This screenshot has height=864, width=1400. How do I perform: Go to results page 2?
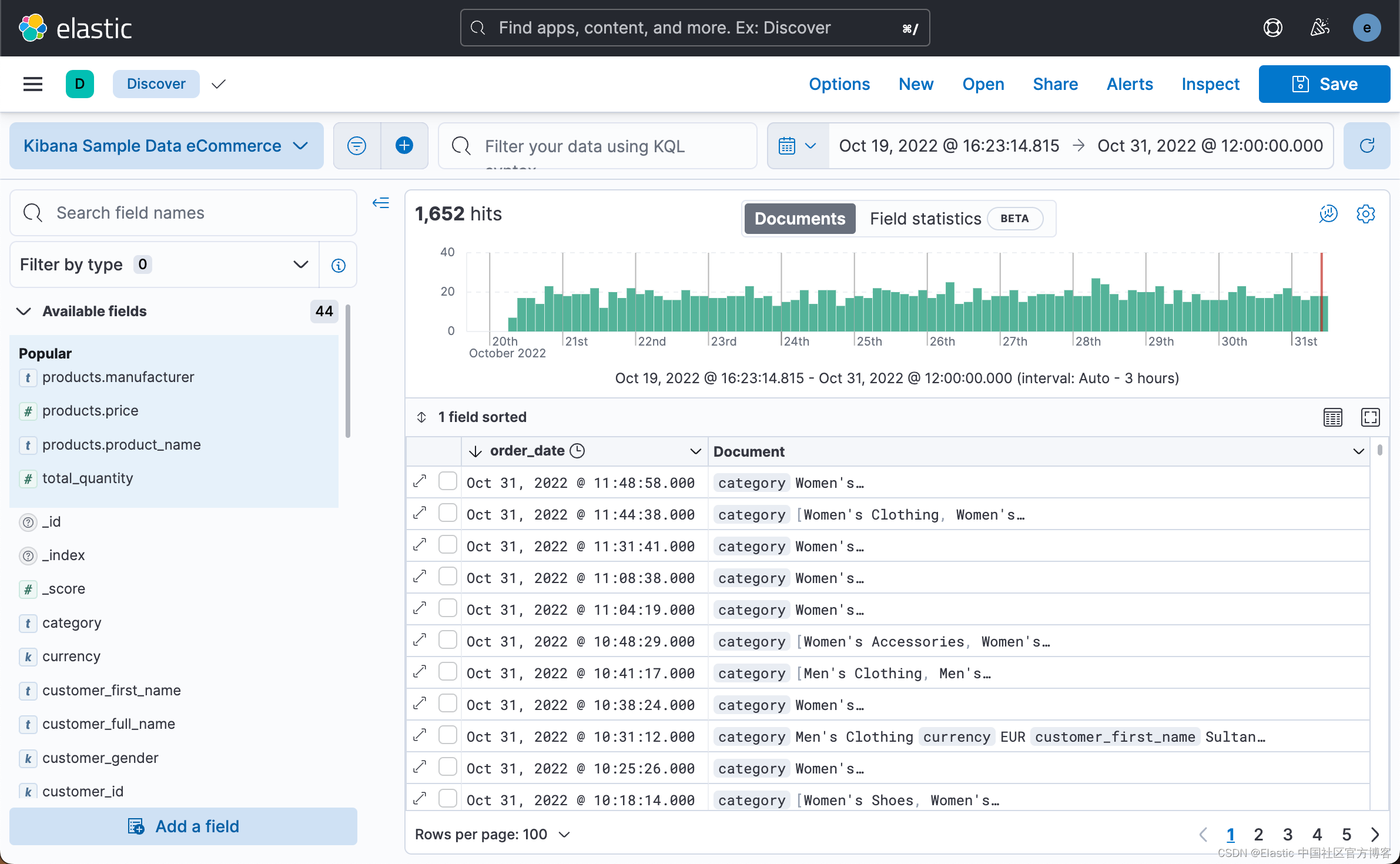[x=1258, y=834]
